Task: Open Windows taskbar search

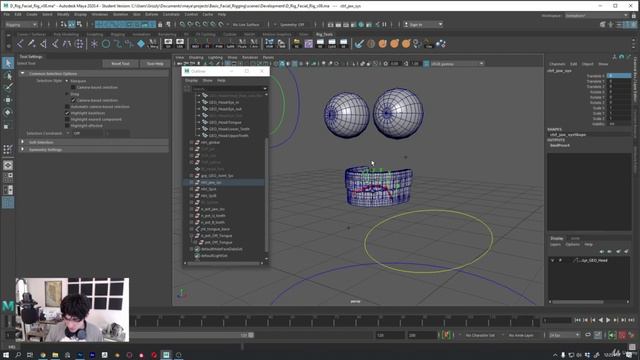Action: [18, 355]
